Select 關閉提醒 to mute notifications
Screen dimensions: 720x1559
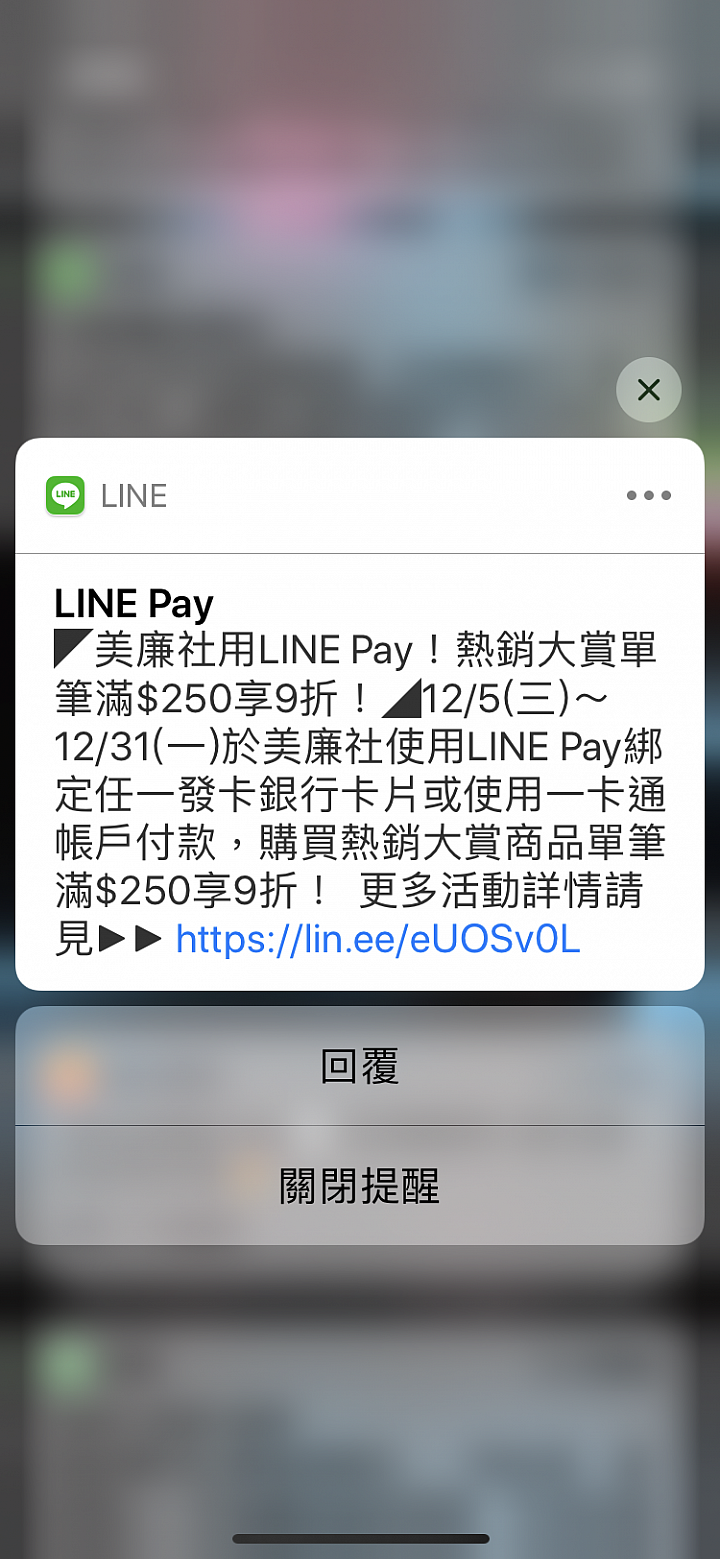[x=360, y=1185]
